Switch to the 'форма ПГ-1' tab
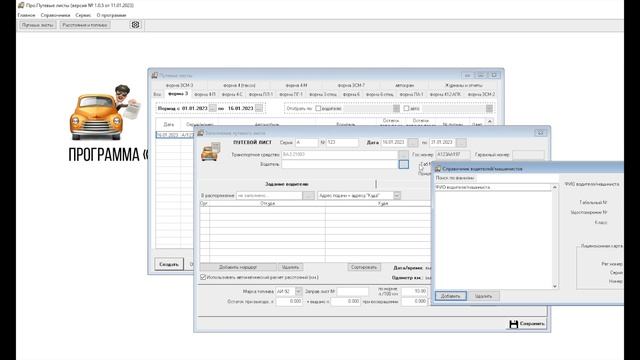The width and height of the screenshot is (640, 360). pos(291,94)
